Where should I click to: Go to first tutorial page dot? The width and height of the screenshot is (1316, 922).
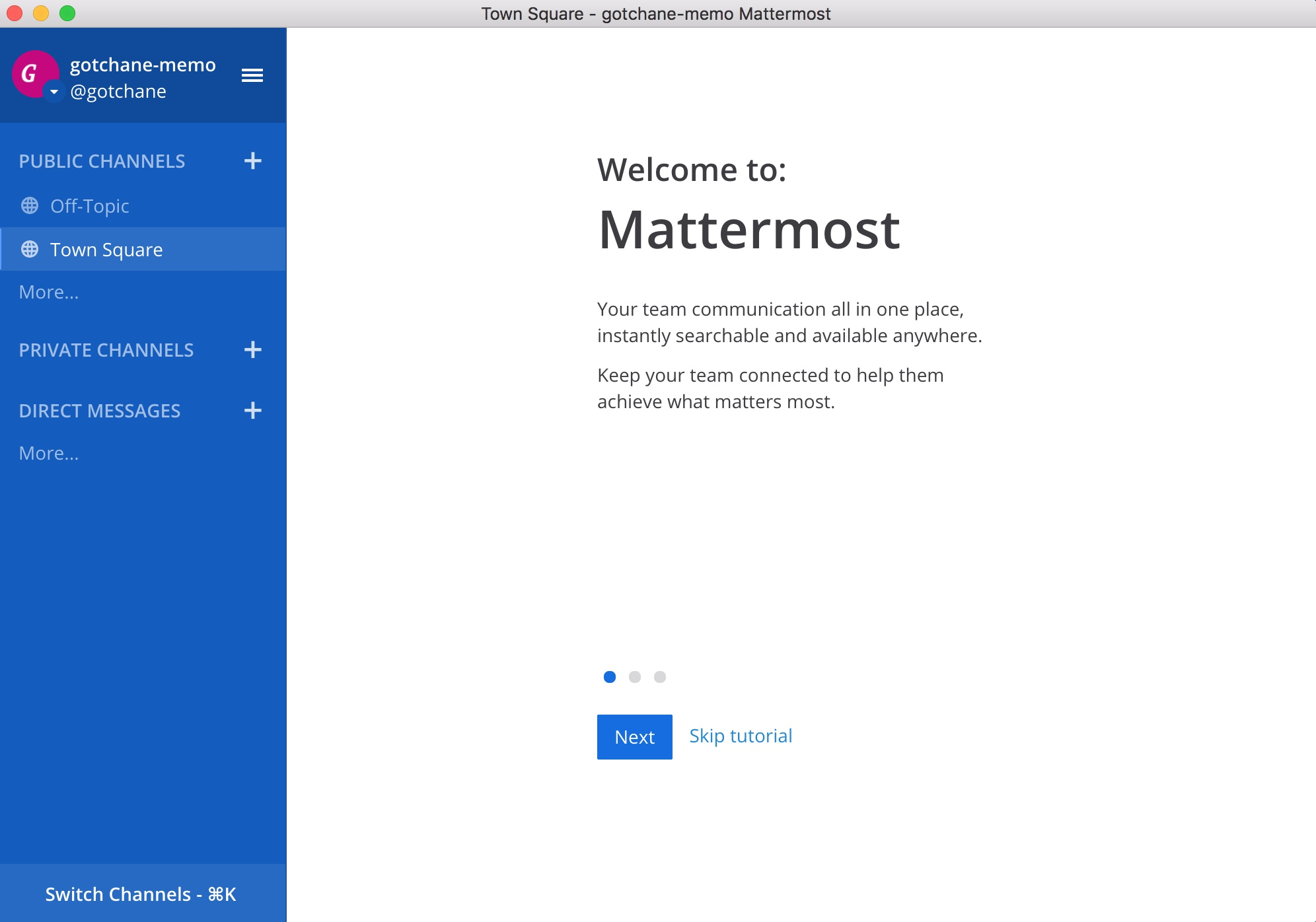click(610, 677)
